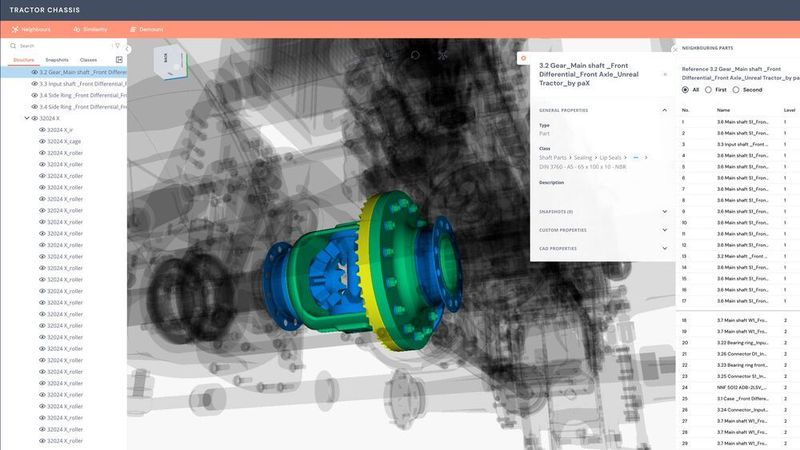Open the Sealing class link
This screenshot has width=800, height=450.
click(x=583, y=158)
